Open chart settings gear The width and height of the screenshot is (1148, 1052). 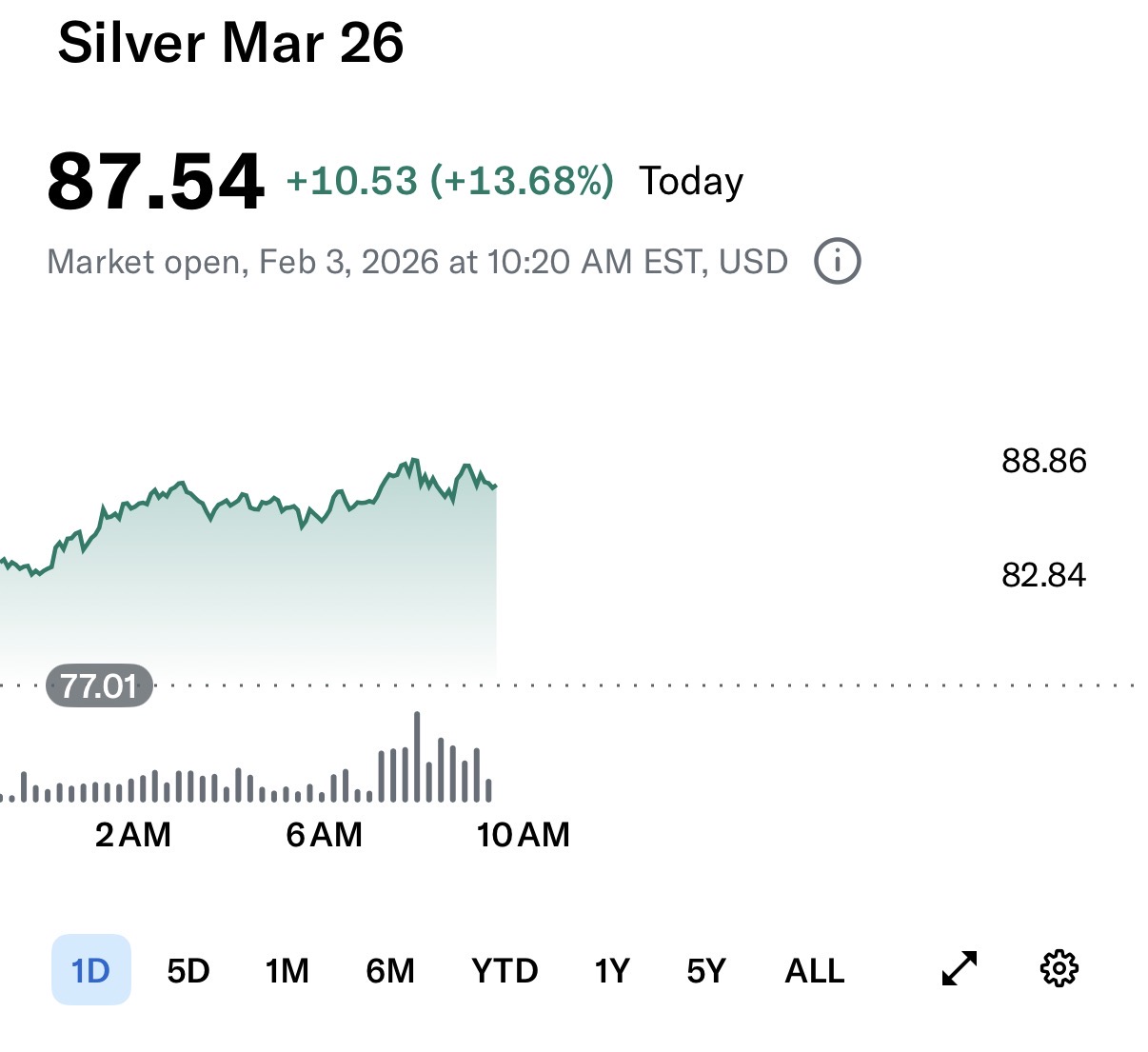coord(1059,969)
